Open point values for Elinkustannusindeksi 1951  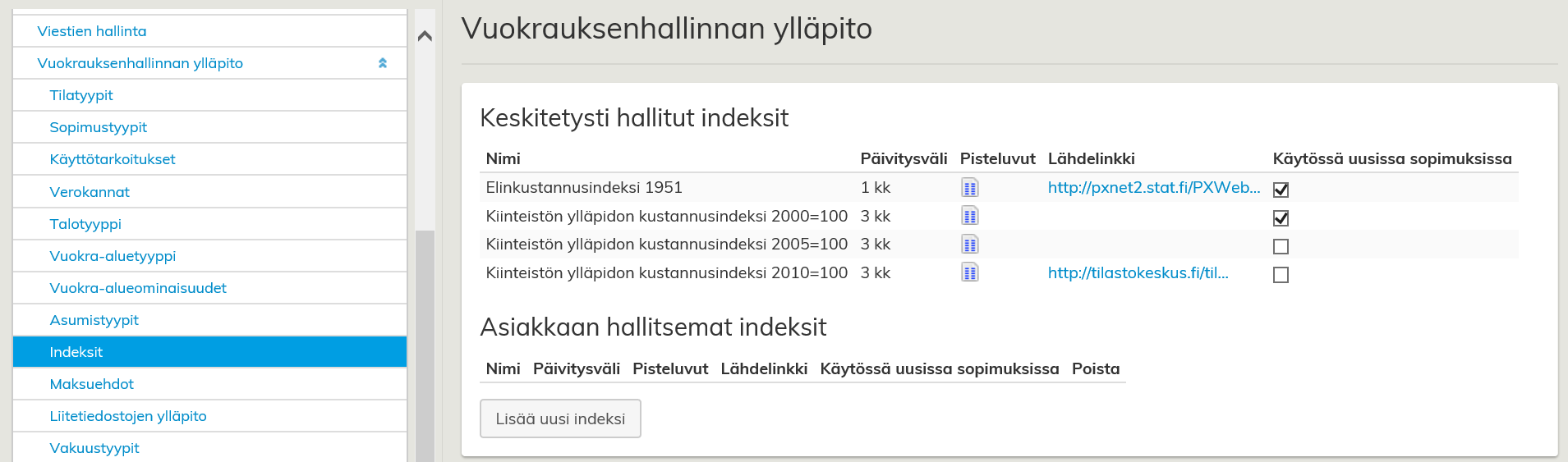pyautogui.click(x=969, y=188)
